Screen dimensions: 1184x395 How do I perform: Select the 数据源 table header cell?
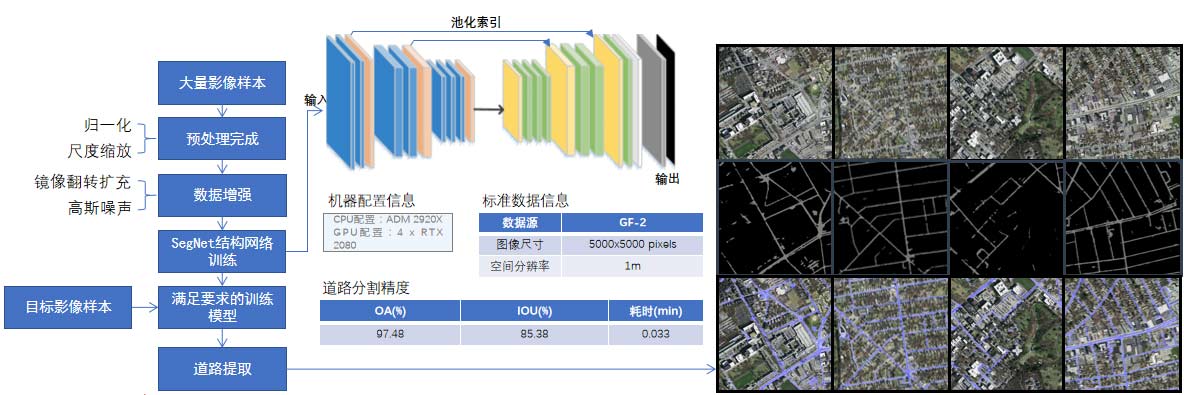tap(520, 222)
